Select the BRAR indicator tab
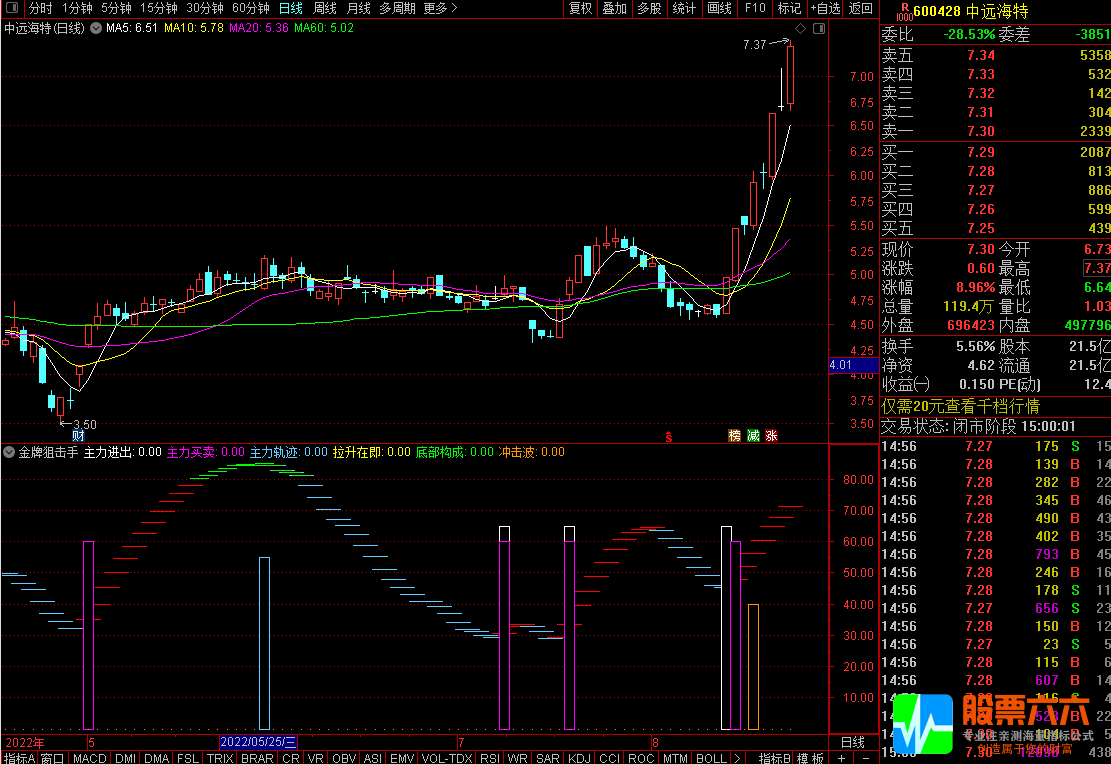Screen dimensions: 1111x764 point(257,758)
